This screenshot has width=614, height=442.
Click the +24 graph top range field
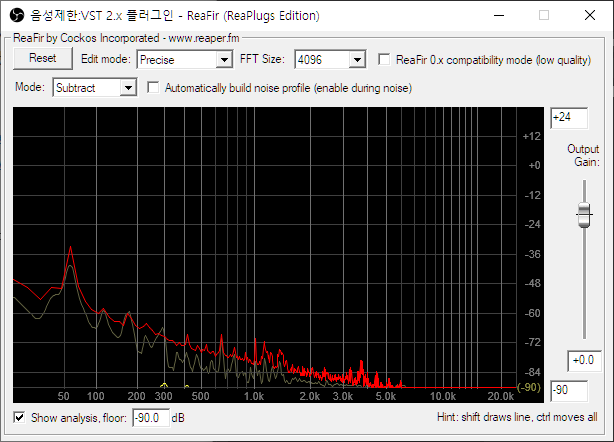[569, 117]
